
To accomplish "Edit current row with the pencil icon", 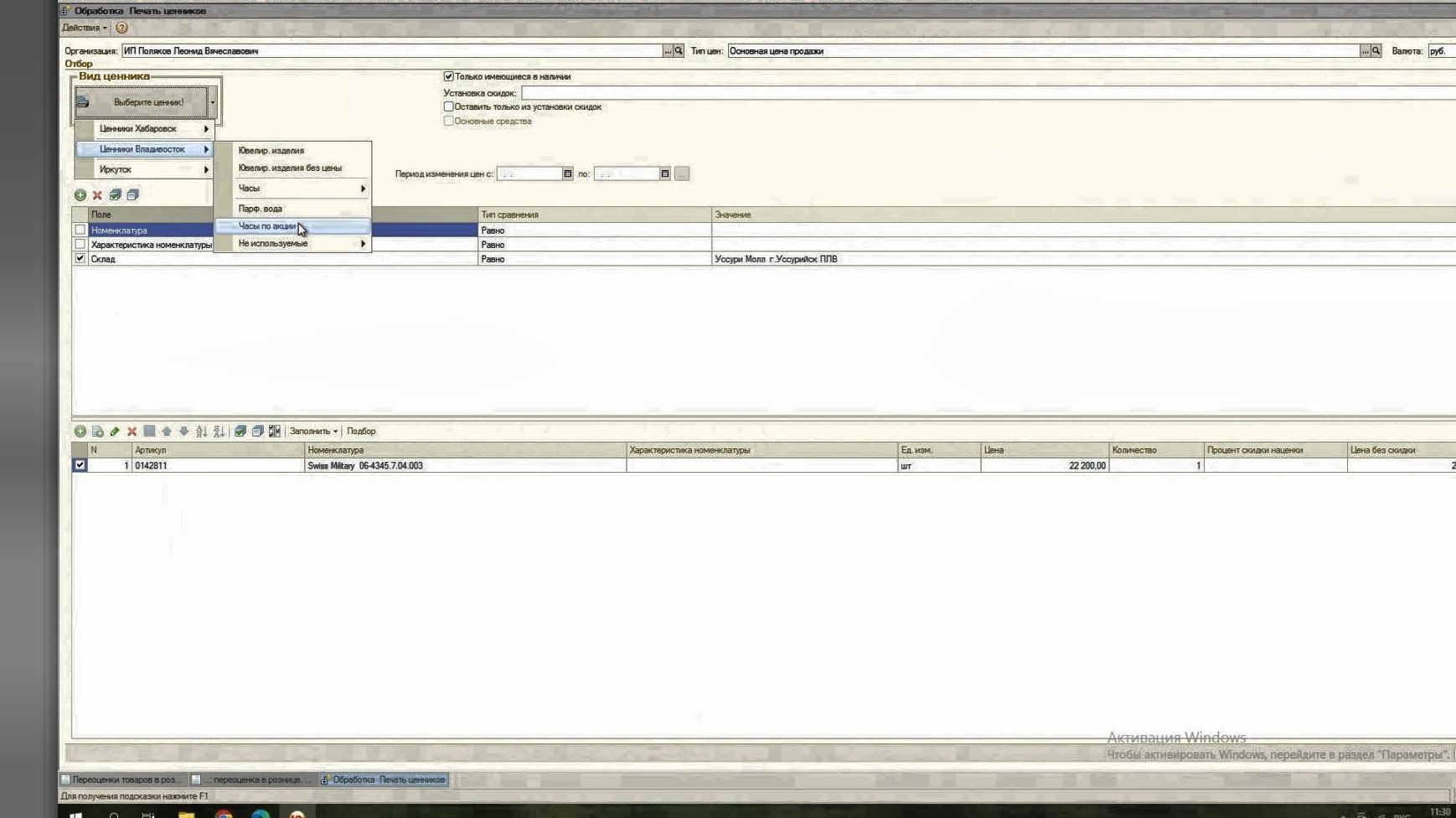I will 115,432.
